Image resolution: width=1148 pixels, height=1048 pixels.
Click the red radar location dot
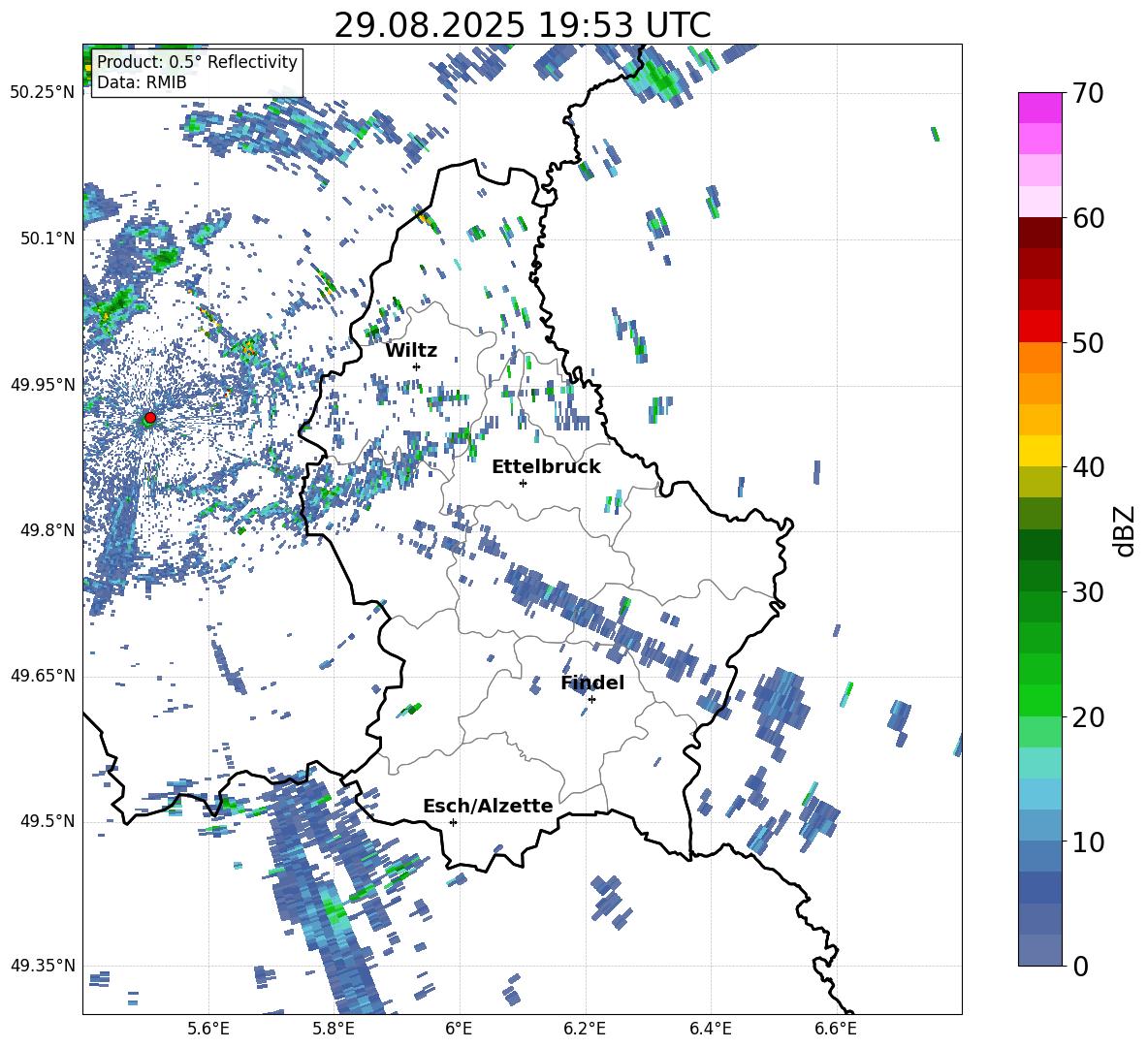pyautogui.click(x=150, y=418)
